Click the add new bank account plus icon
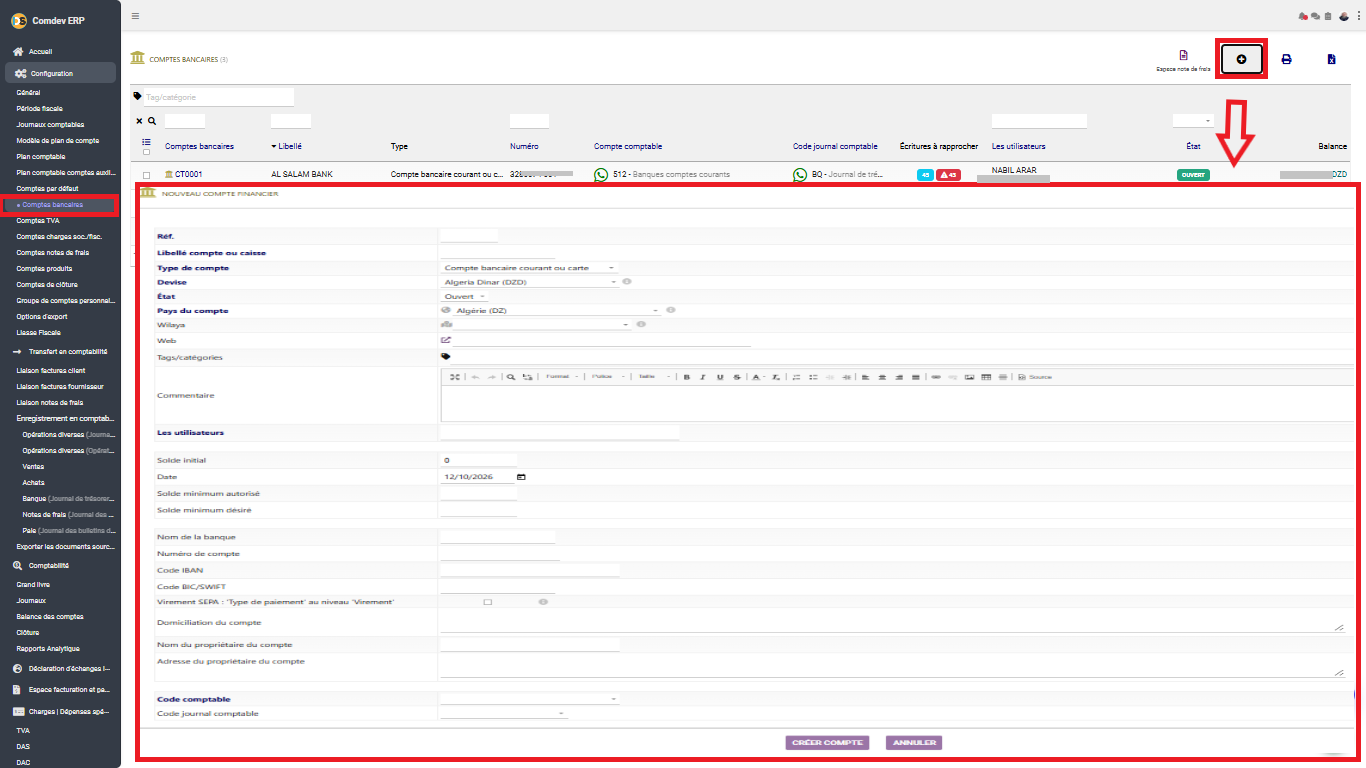Image resolution: width=1366 pixels, height=768 pixels. (1241, 59)
